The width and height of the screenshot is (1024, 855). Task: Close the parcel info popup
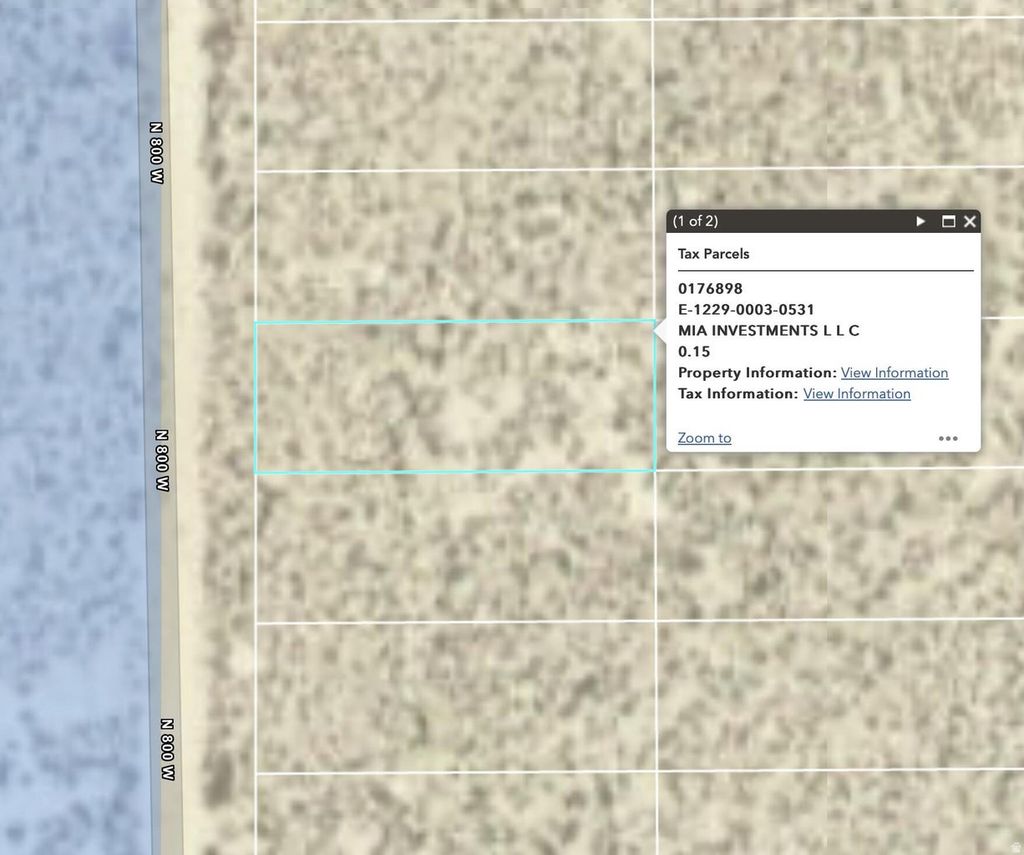969,221
